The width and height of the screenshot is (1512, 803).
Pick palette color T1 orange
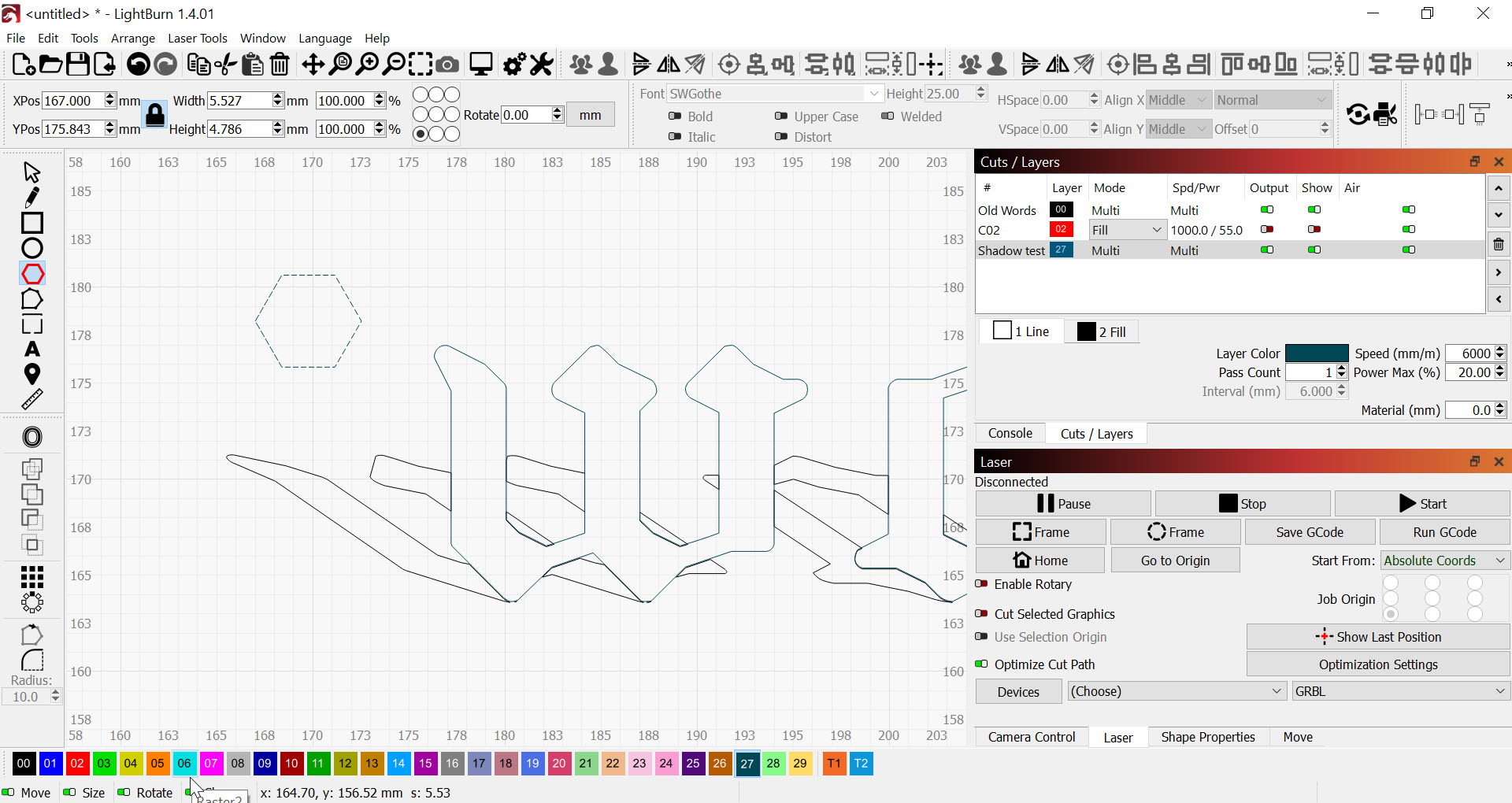tap(834, 763)
